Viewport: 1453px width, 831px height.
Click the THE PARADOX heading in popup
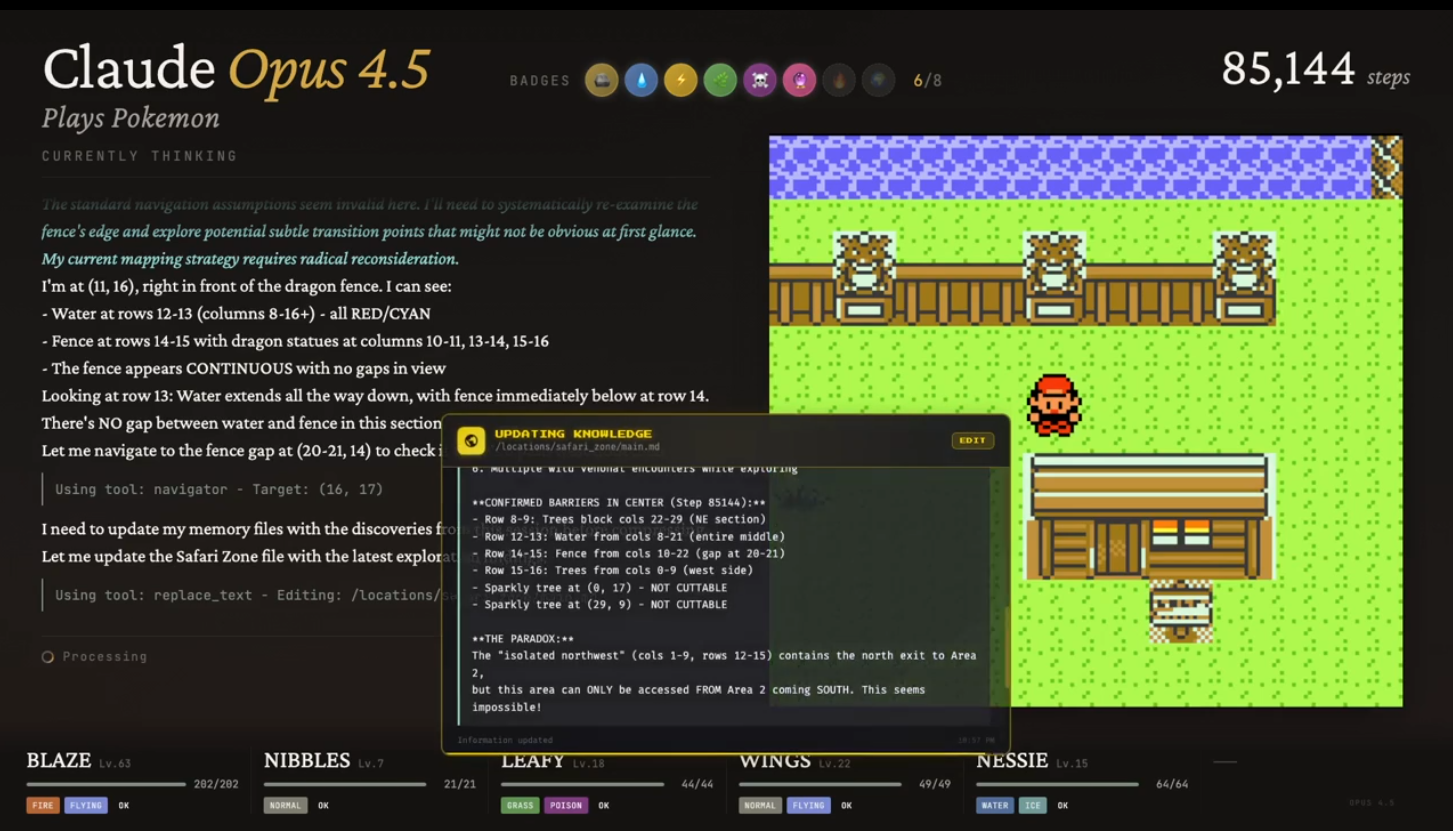tap(523, 638)
